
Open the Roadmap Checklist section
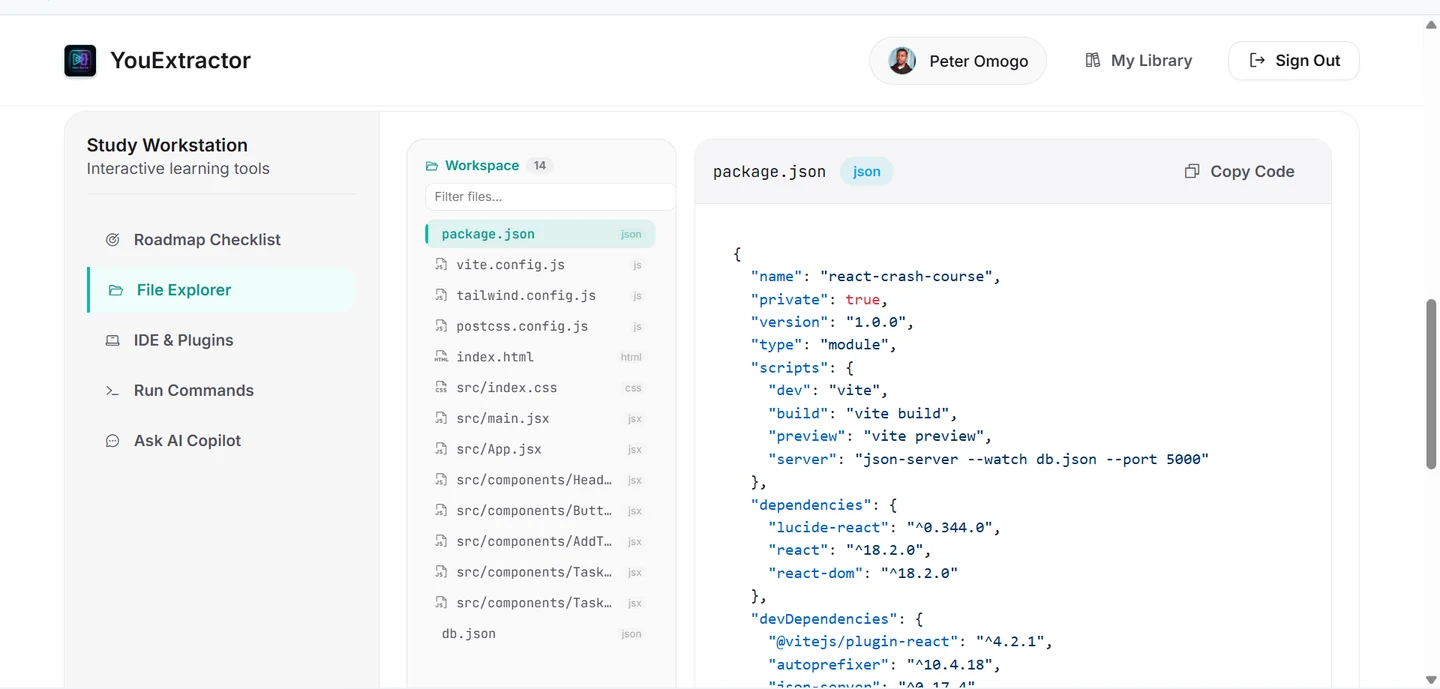click(221, 240)
